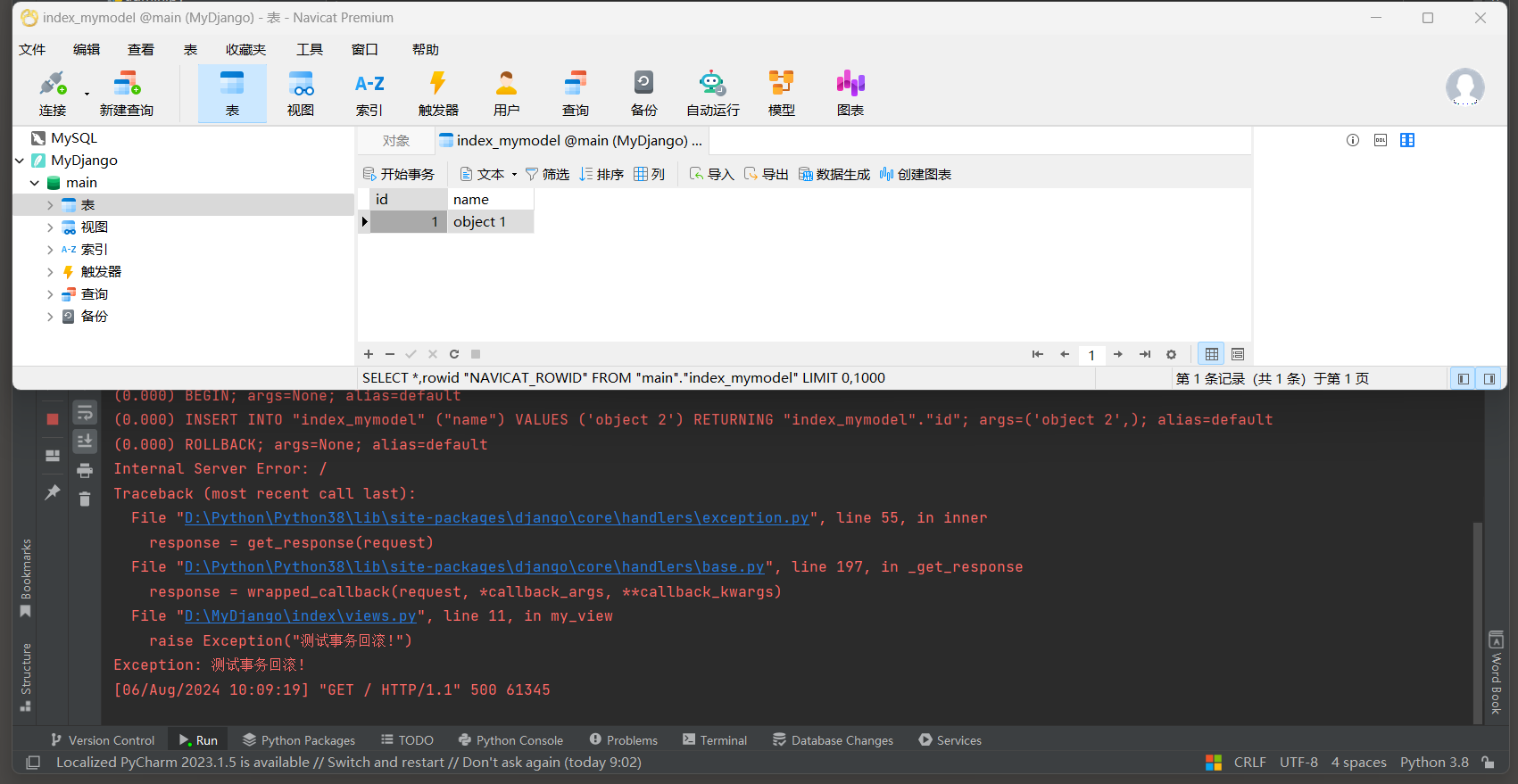Screen dimensions: 1518x784
Task: Open the 工具 tools menu
Action: 310,50
